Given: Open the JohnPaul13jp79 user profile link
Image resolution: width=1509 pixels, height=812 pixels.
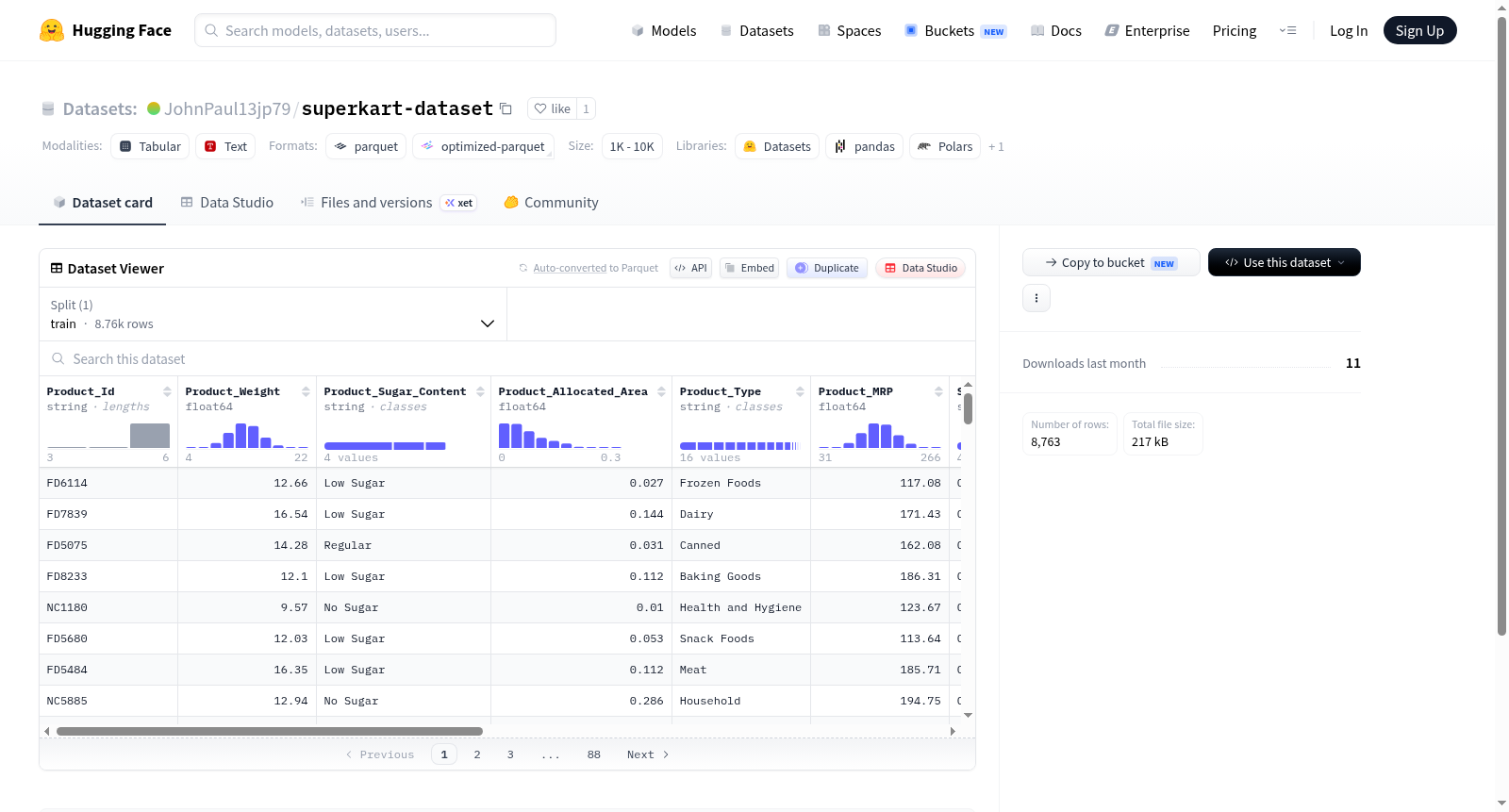Looking at the screenshot, I should [x=227, y=108].
